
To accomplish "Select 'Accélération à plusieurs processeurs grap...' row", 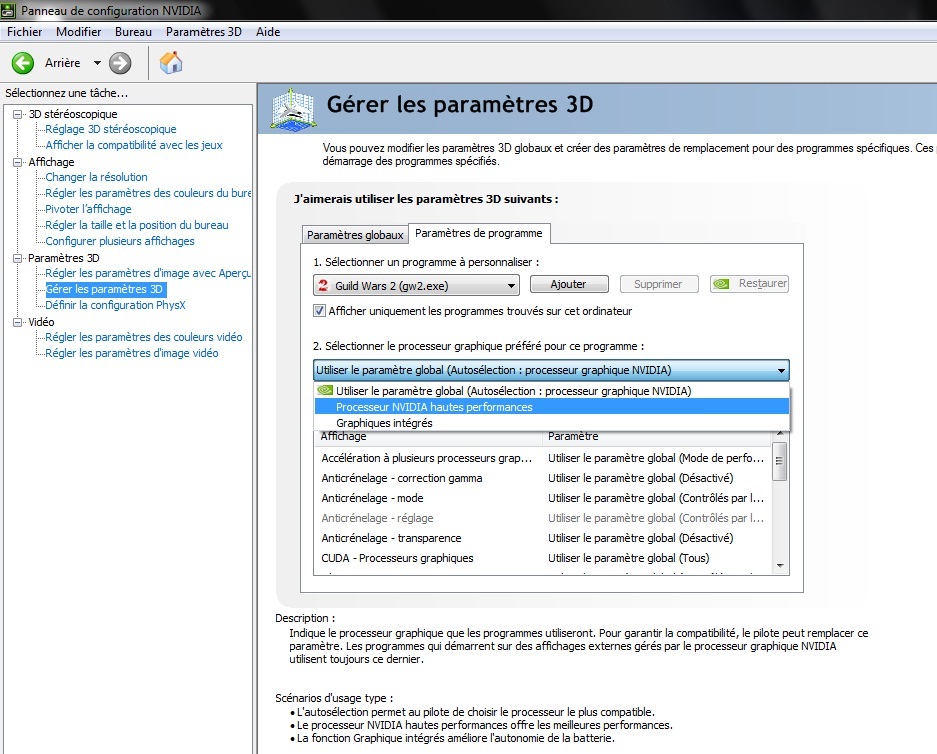I will [543, 458].
